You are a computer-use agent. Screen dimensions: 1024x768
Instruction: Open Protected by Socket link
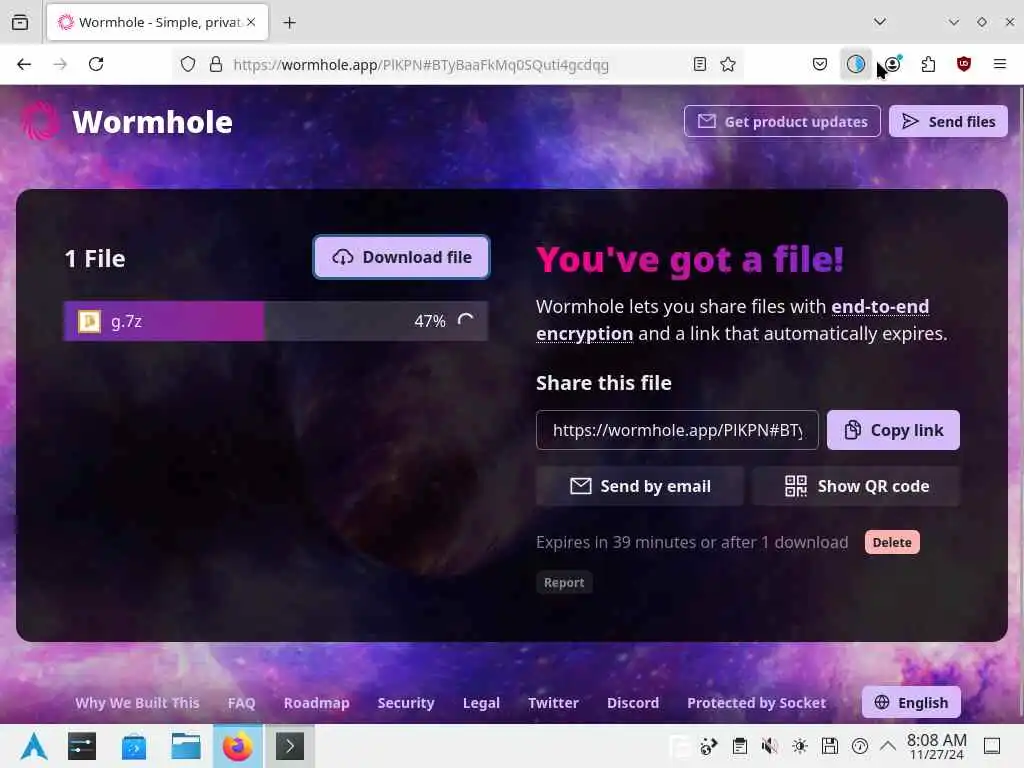coord(756,703)
